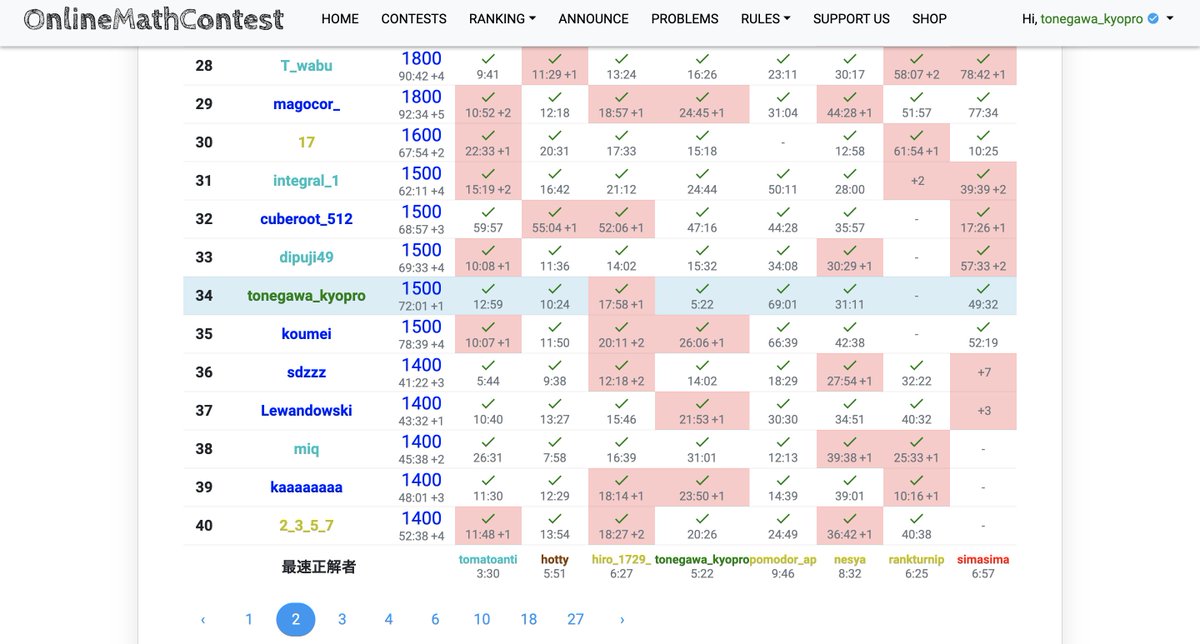Go to pagination page 18
This screenshot has width=1200, height=644.
coord(529,620)
